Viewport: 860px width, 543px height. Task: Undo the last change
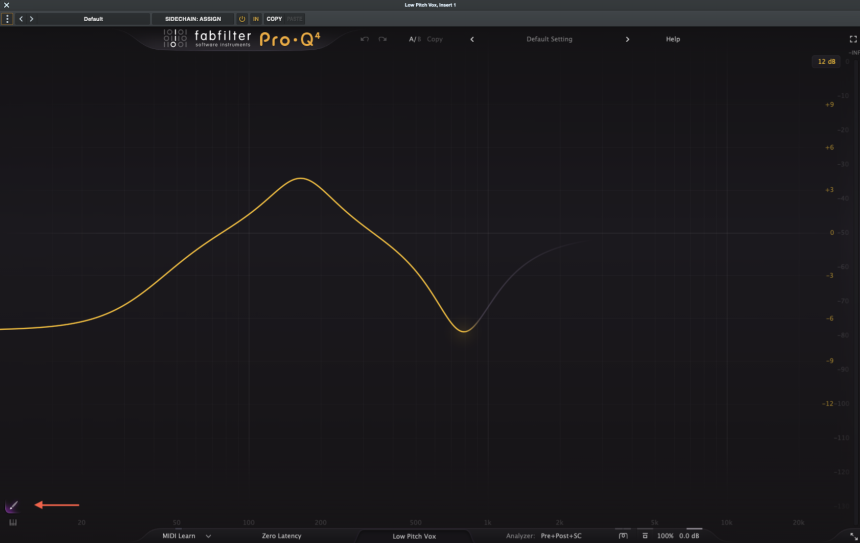click(365, 39)
